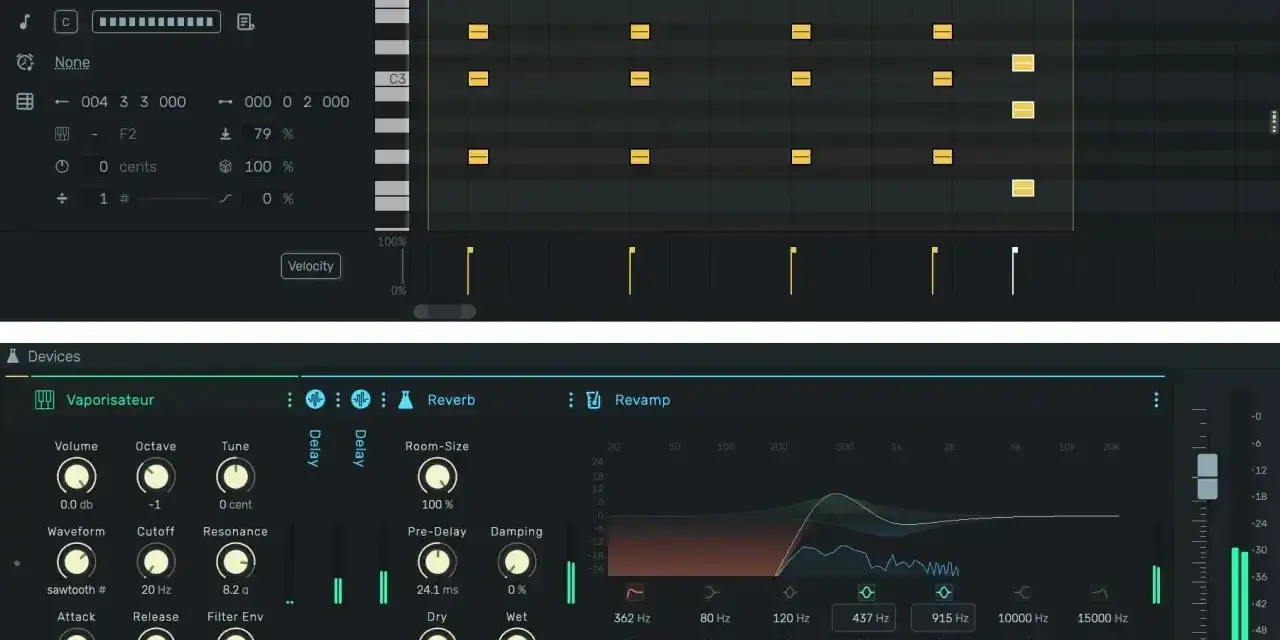Click the first Delay waveform icon
1280x640 pixels.
pos(315,400)
